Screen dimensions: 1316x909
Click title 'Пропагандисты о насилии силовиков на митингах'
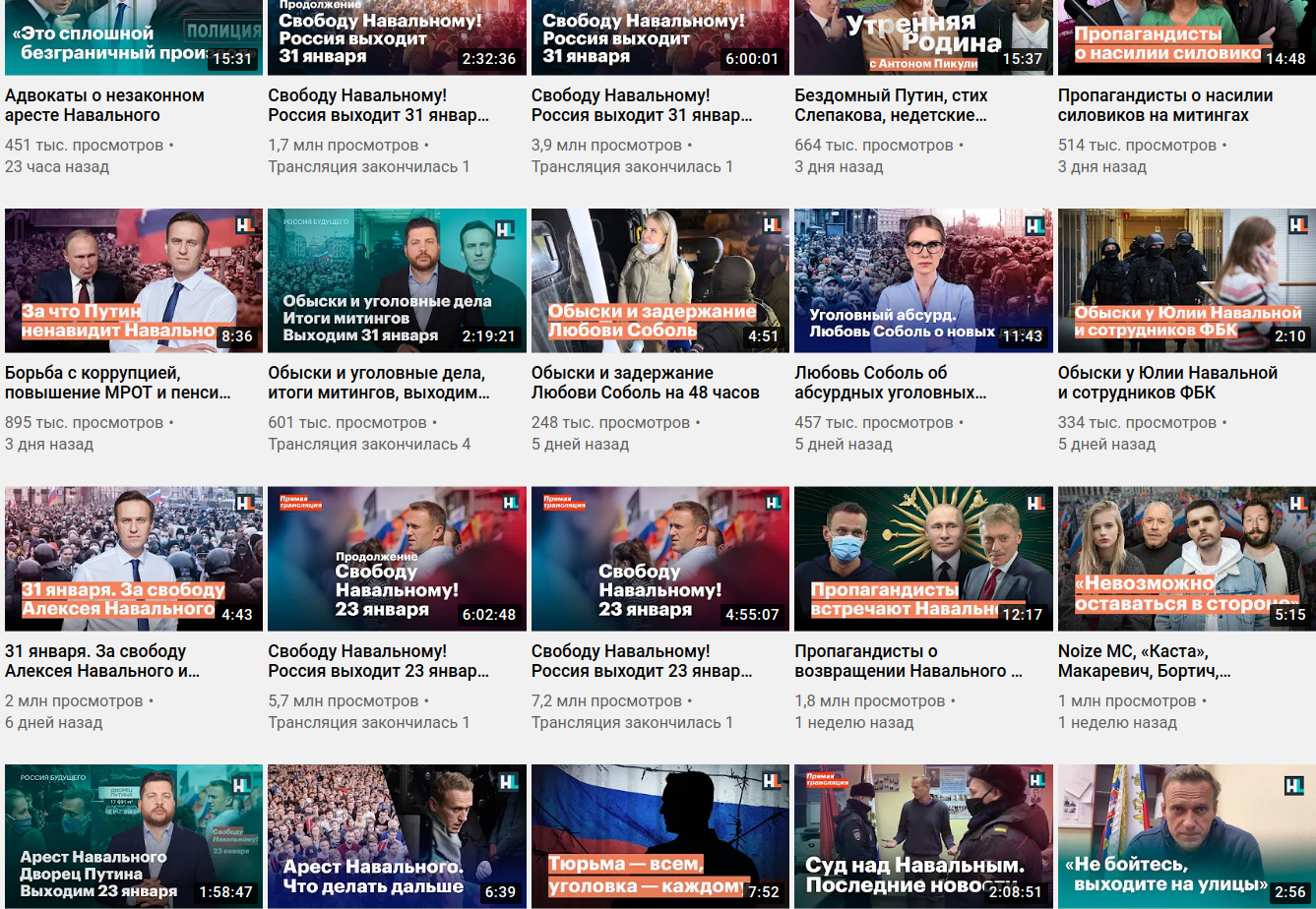click(1165, 105)
